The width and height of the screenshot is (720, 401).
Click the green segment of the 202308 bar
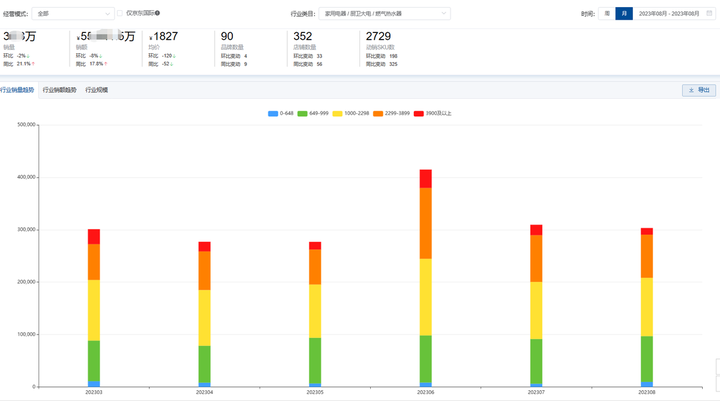click(x=647, y=359)
